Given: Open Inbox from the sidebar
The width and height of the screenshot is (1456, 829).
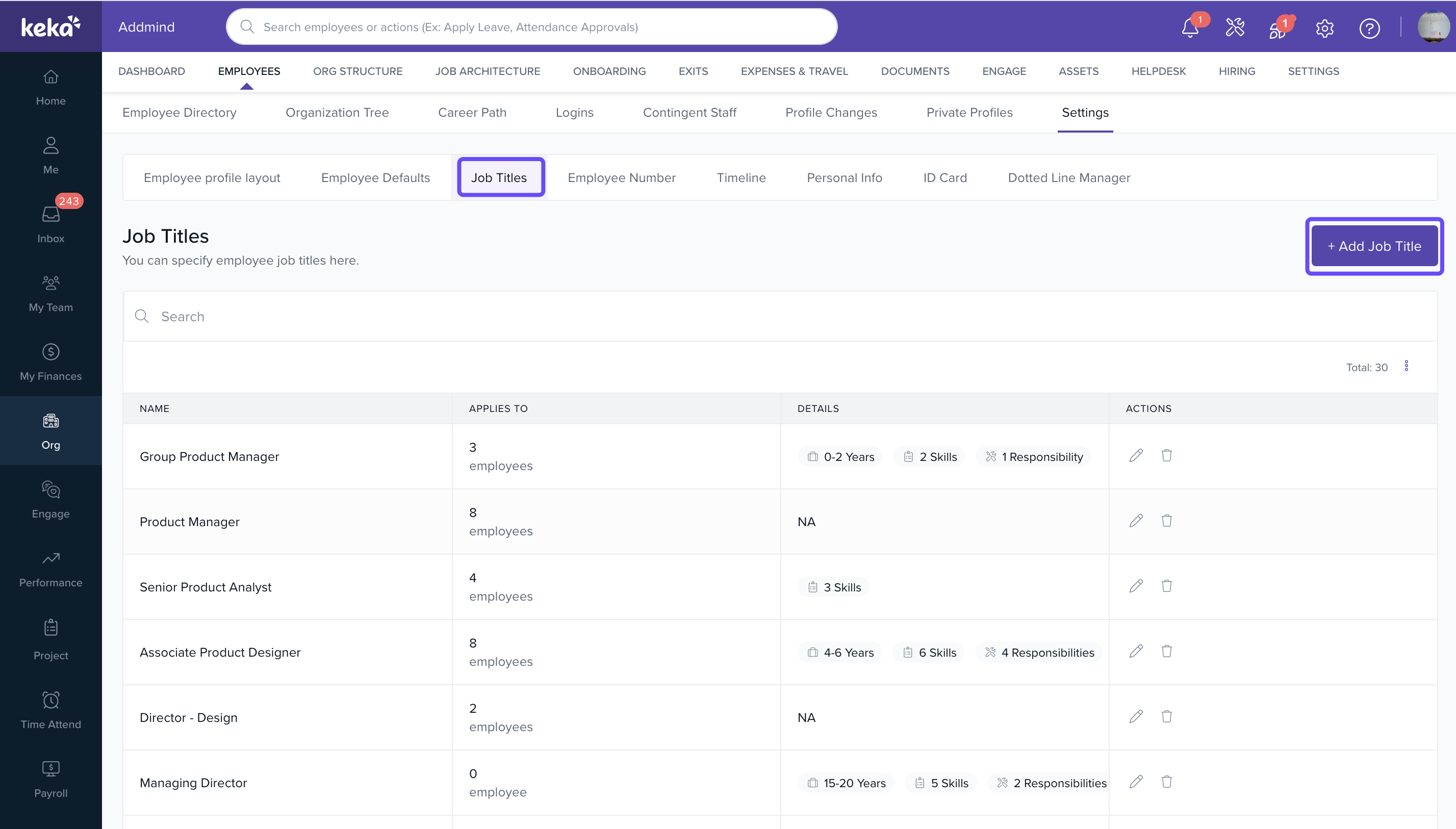Looking at the screenshot, I should pos(50,224).
